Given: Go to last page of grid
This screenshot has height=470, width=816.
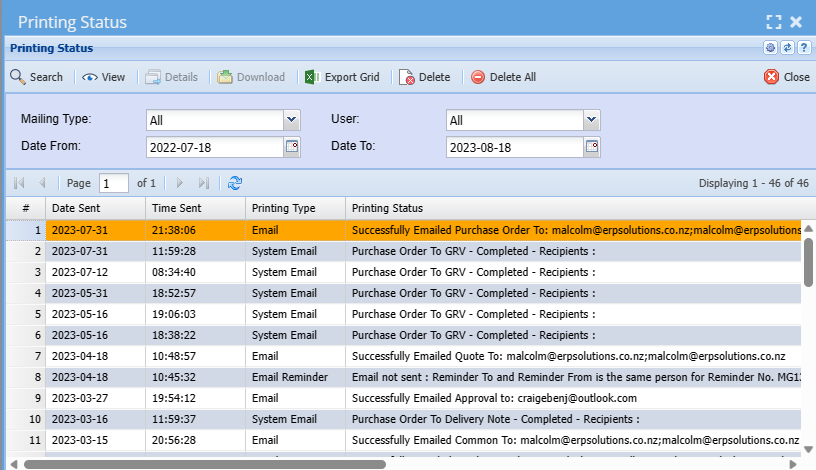Looking at the screenshot, I should (x=203, y=183).
